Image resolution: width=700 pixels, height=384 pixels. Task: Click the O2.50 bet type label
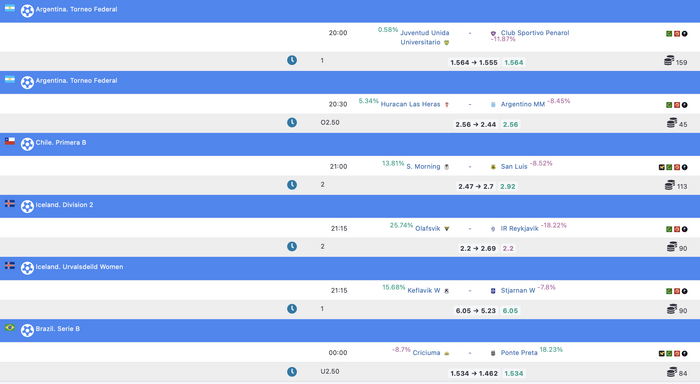(x=330, y=122)
